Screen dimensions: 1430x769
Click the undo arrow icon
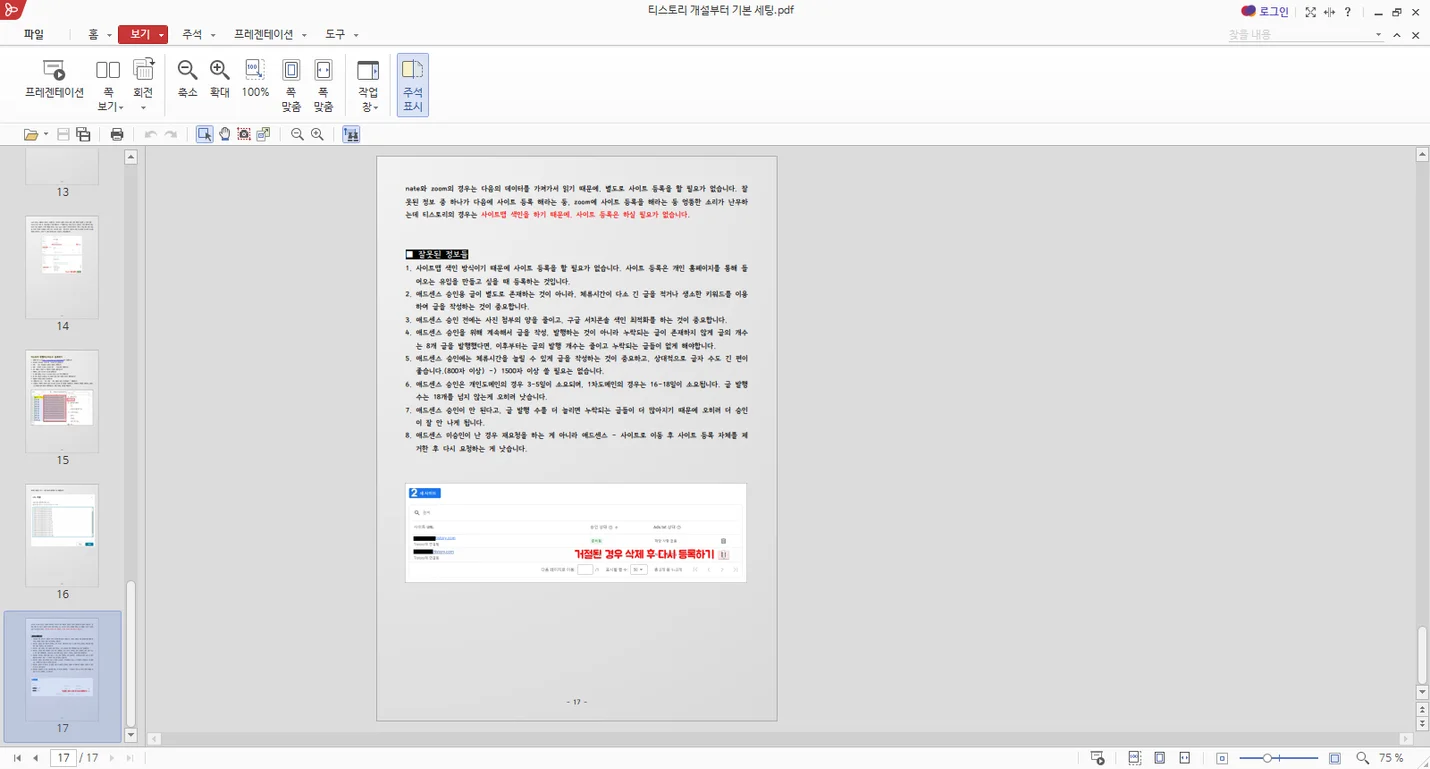[x=150, y=134]
